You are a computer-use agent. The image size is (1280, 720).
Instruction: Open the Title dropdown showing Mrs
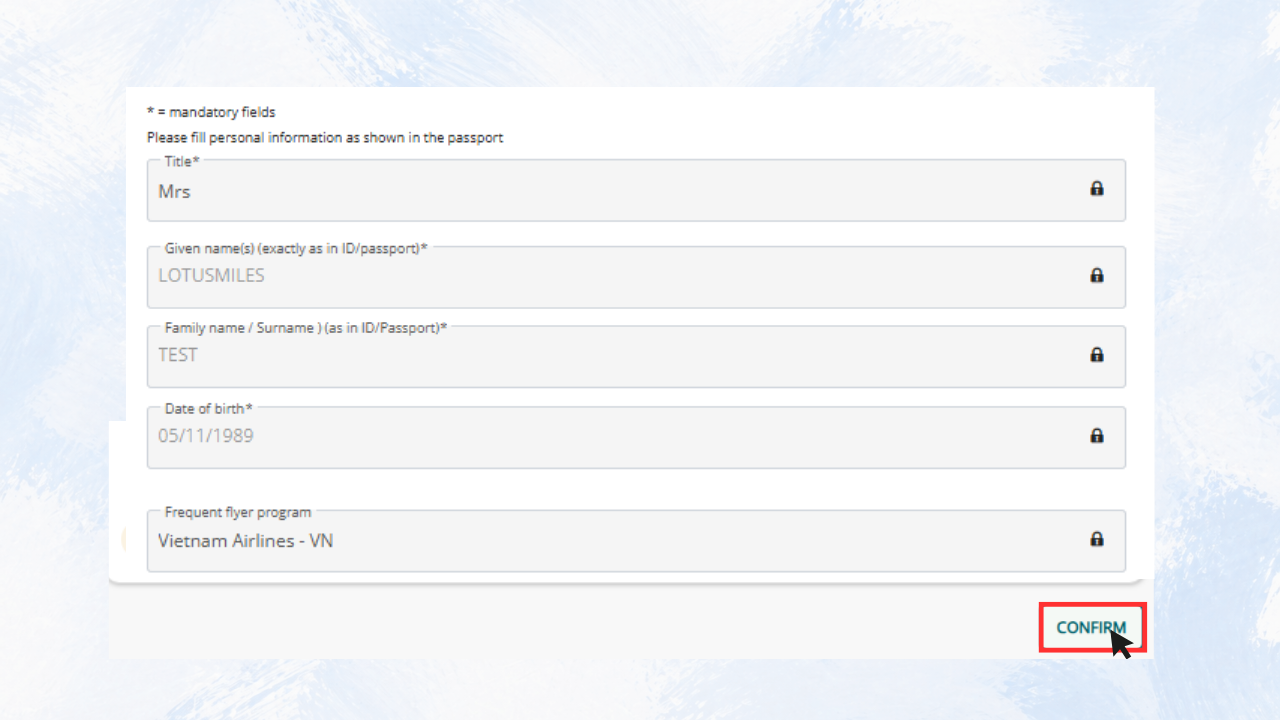point(636,190)
